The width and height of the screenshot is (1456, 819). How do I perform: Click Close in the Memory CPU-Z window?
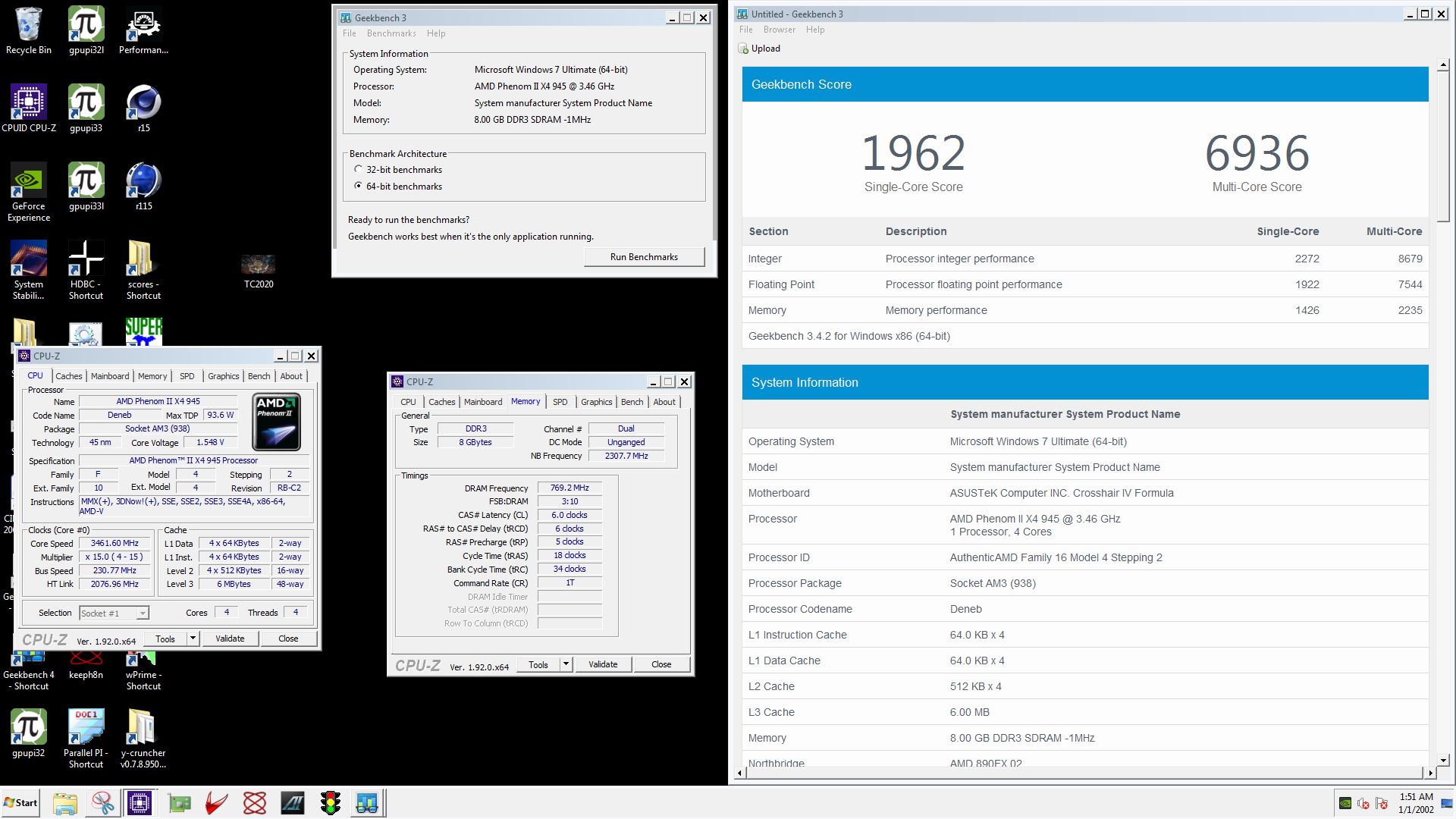(661, 664)
